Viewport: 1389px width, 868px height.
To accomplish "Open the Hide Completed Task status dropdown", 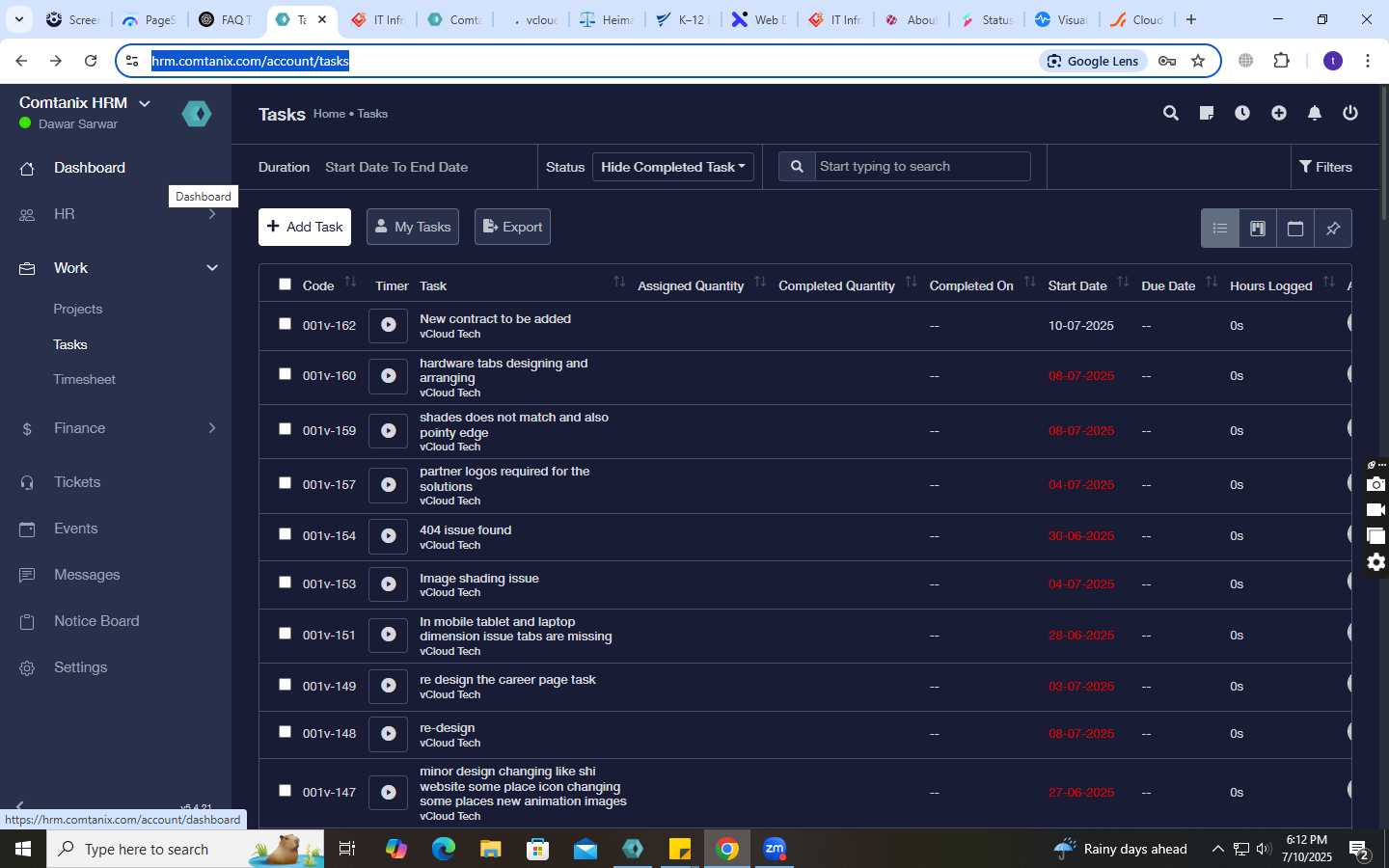I will [673, 167].
